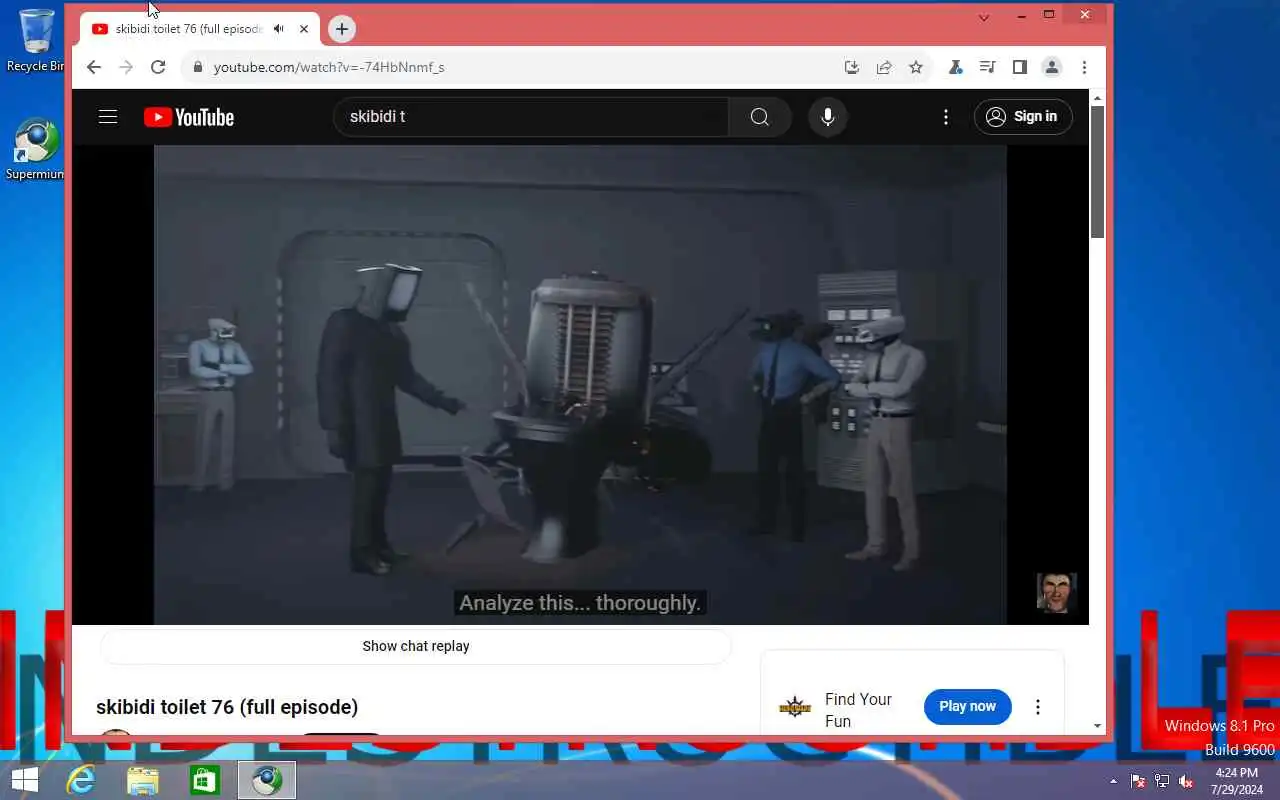Viewport: 1280px width, 800px height.
Task: Go back with browser back arrow
Action: pyautogui.click(x=94, y=67)
